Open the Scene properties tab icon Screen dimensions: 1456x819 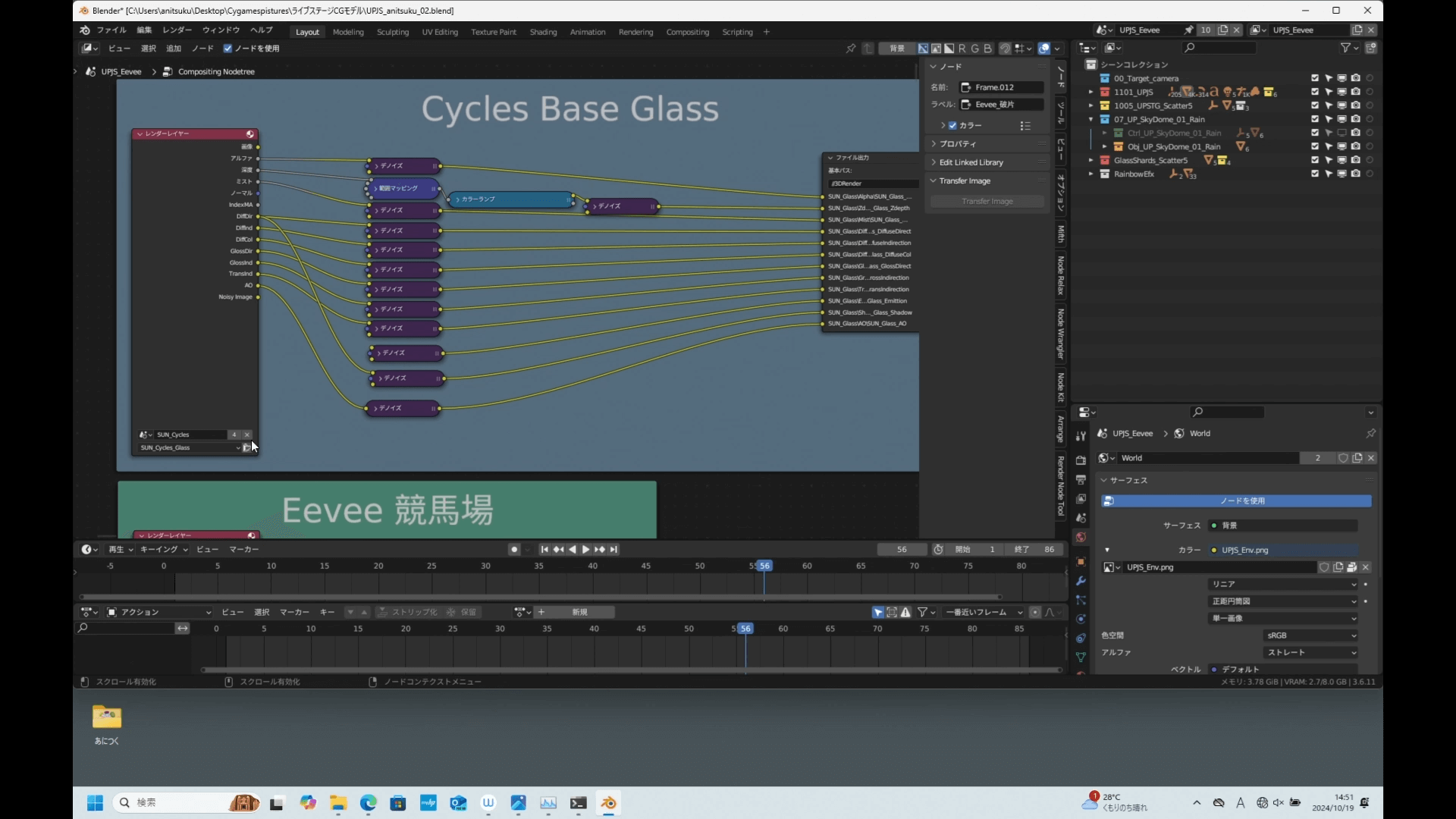(x=1081, y=518)
